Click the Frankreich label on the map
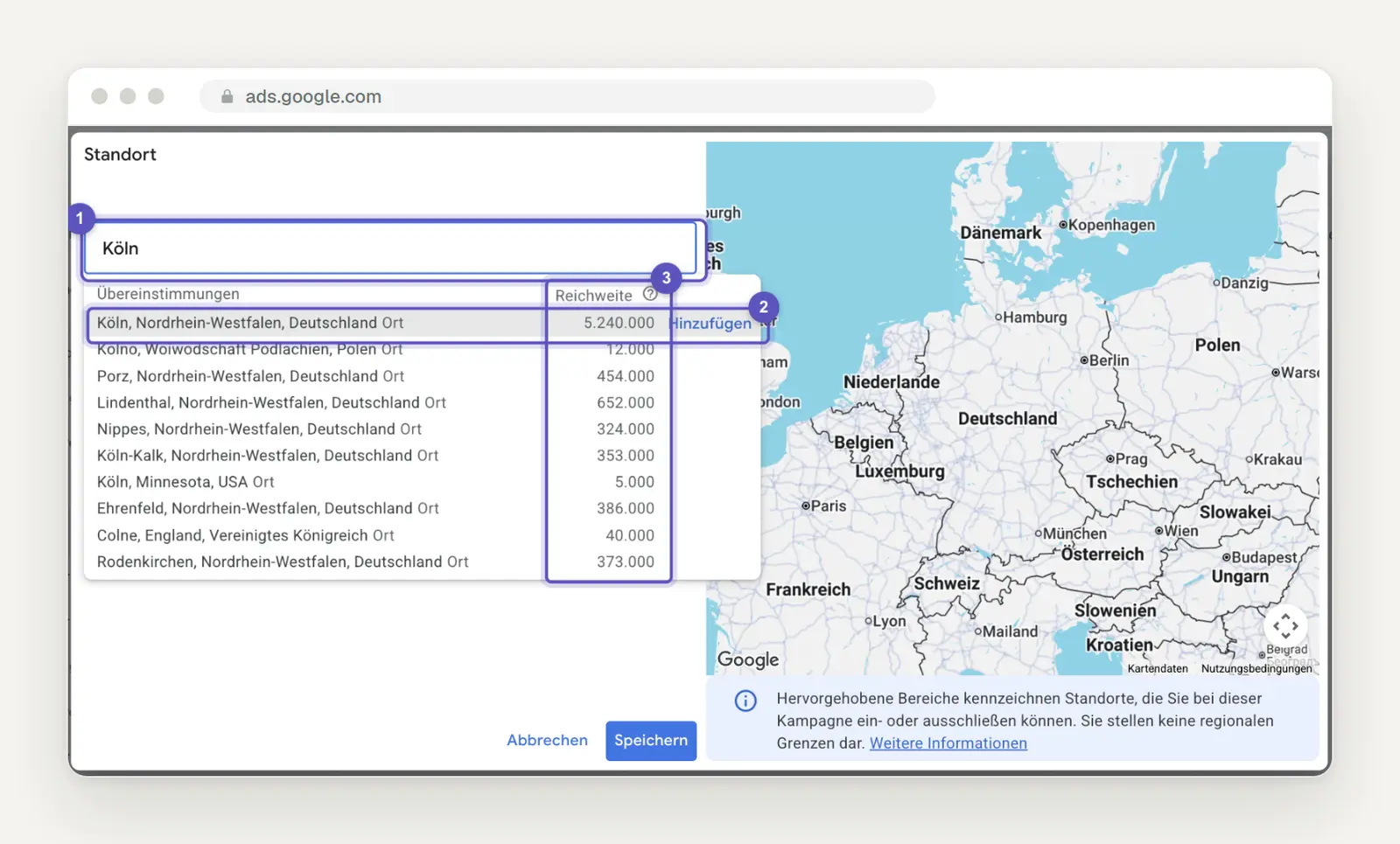1400x844 pixels. click(808, 589)
